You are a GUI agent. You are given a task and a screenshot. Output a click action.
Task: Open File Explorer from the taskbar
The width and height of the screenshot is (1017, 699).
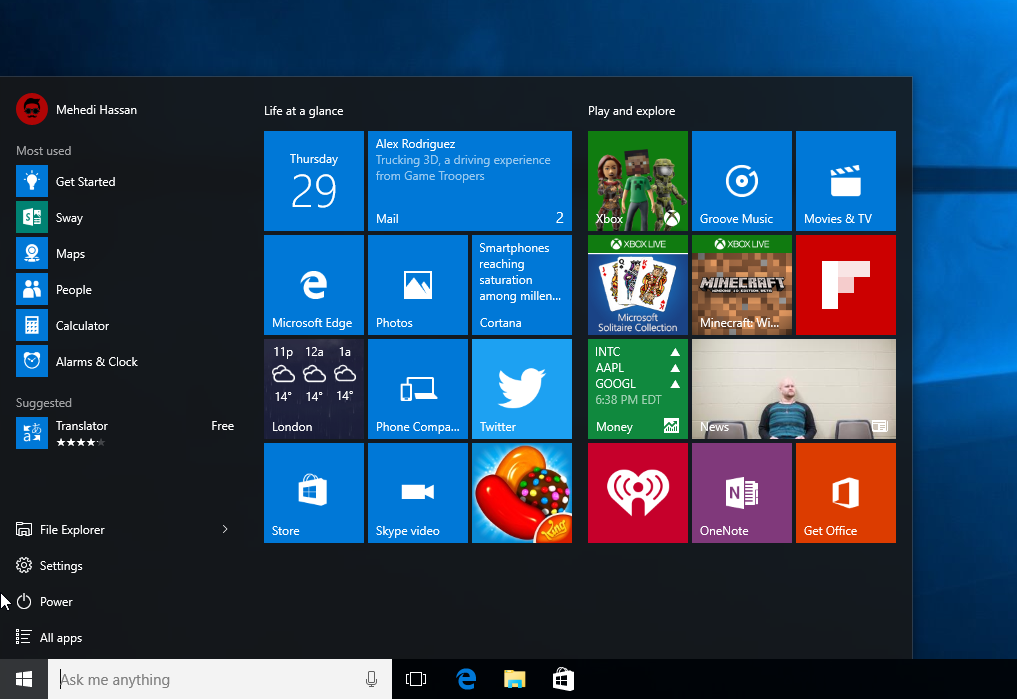pos(514,679)
